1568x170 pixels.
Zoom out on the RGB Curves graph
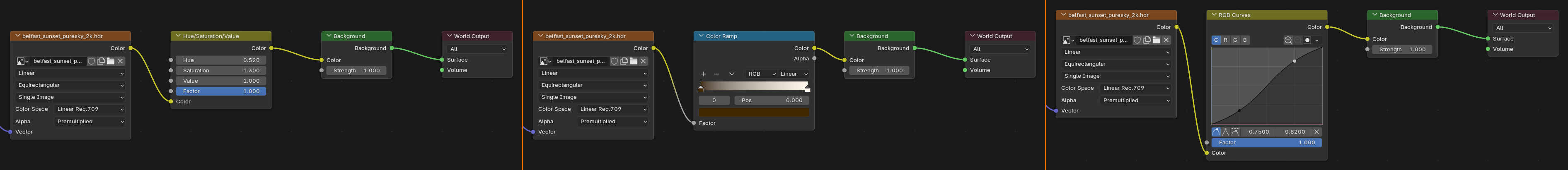coord(1298,40)
